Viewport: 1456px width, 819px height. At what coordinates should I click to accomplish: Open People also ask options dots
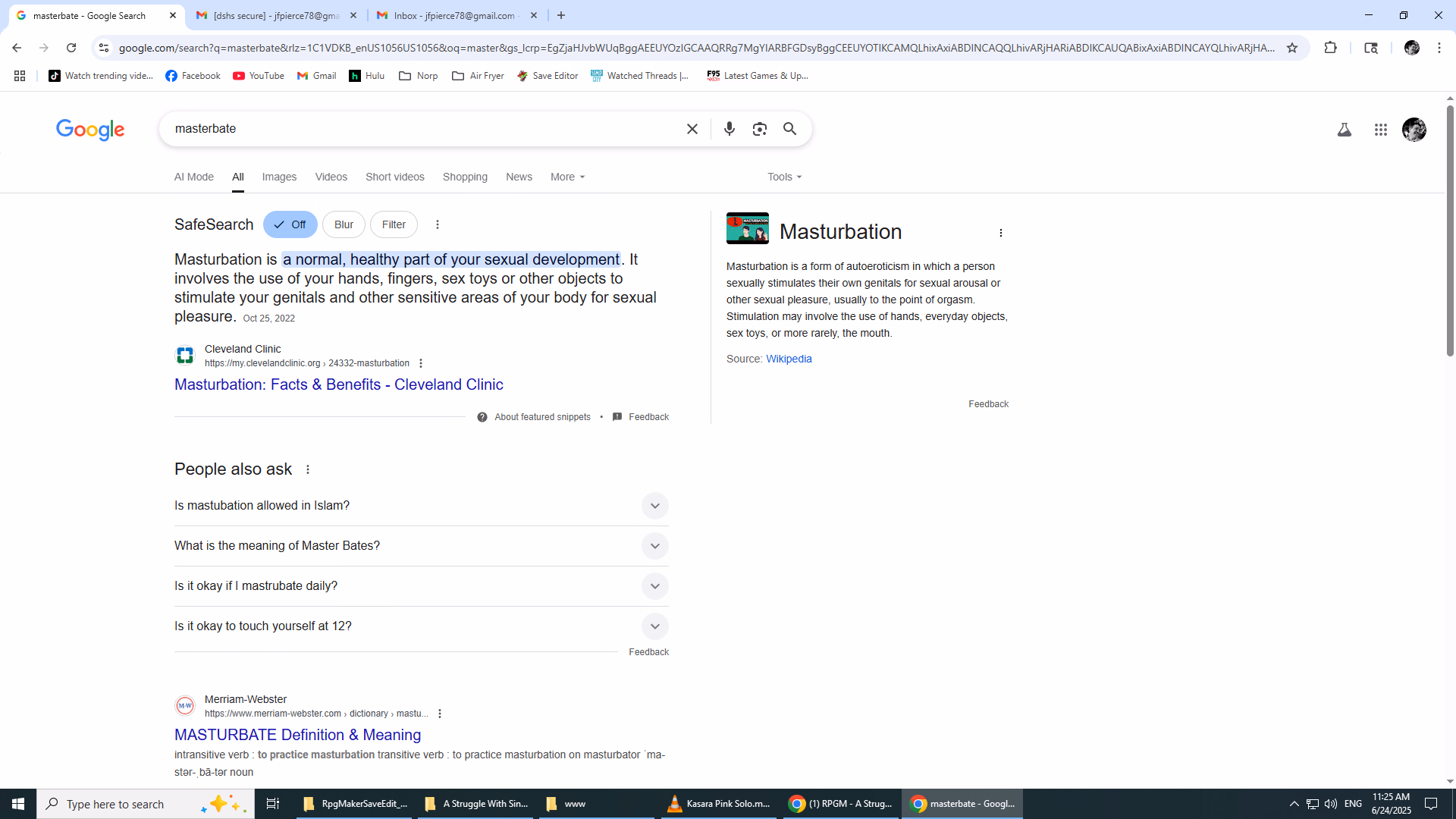(x=308, y=469)
